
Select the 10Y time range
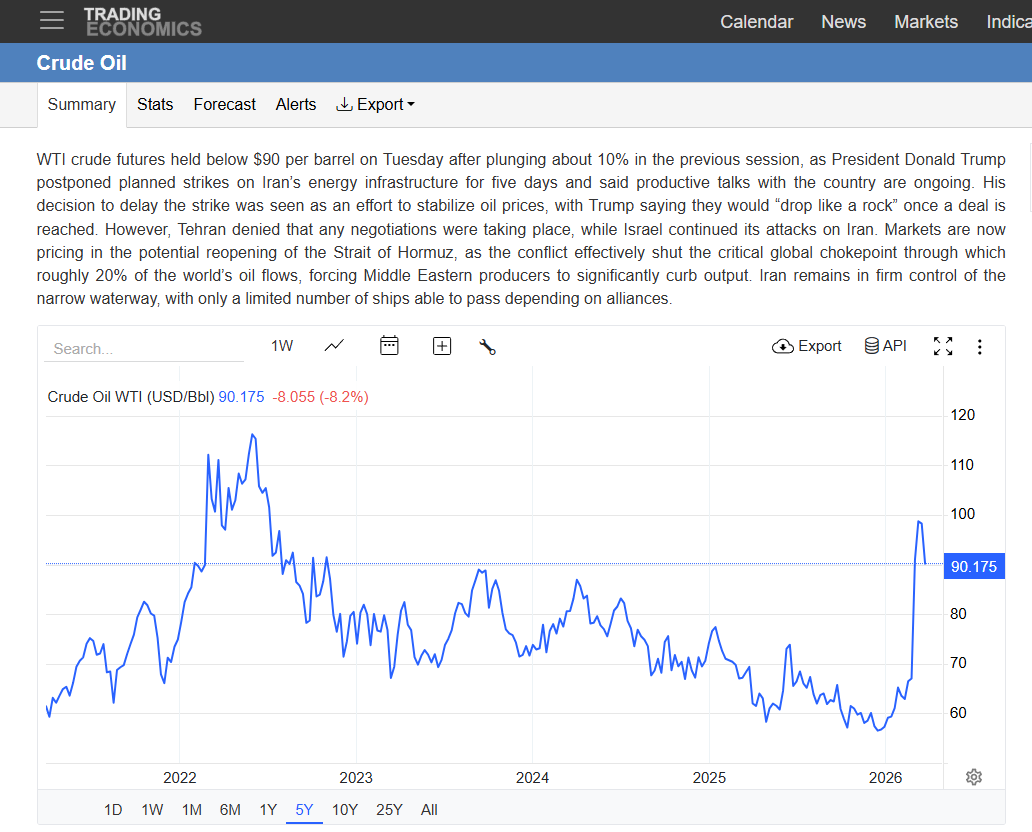pyautogui.click(x=344, y=810)
